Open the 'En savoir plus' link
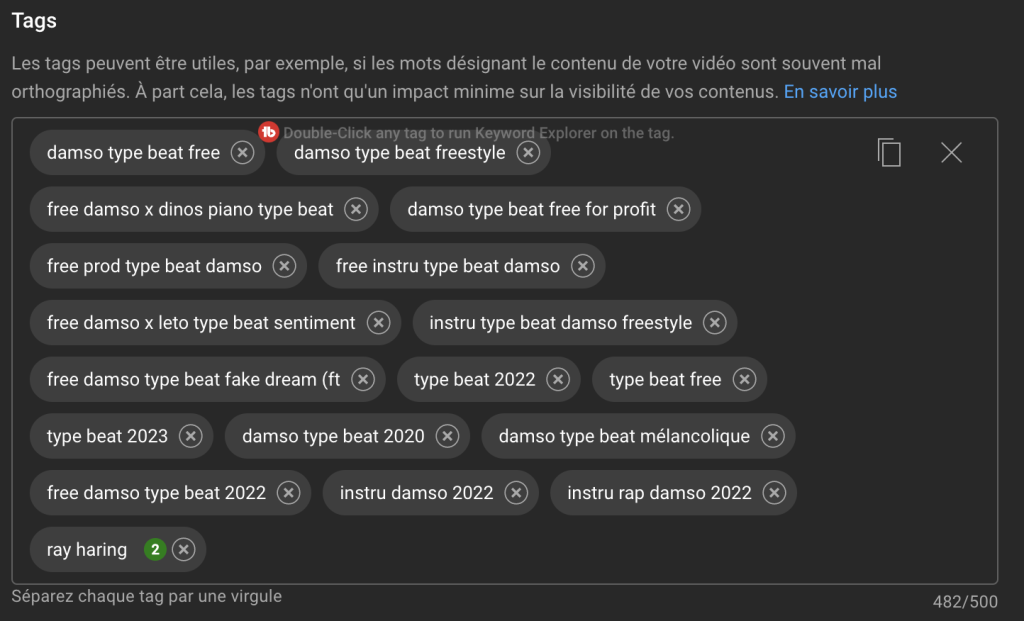 (840, 92)
